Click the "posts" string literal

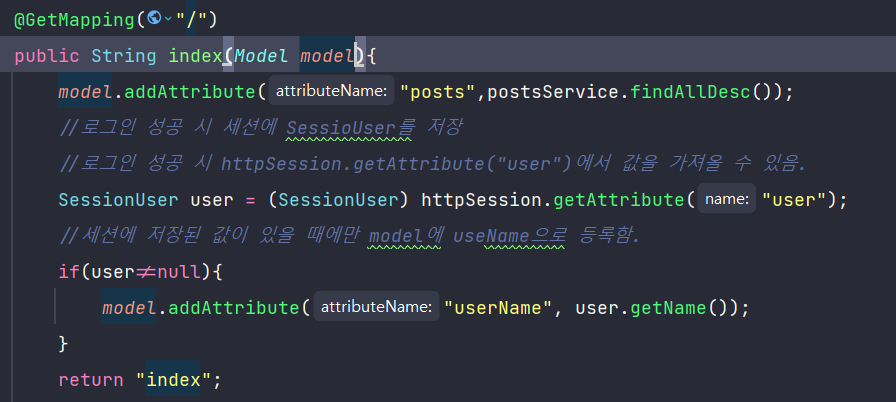coord(437,92)
